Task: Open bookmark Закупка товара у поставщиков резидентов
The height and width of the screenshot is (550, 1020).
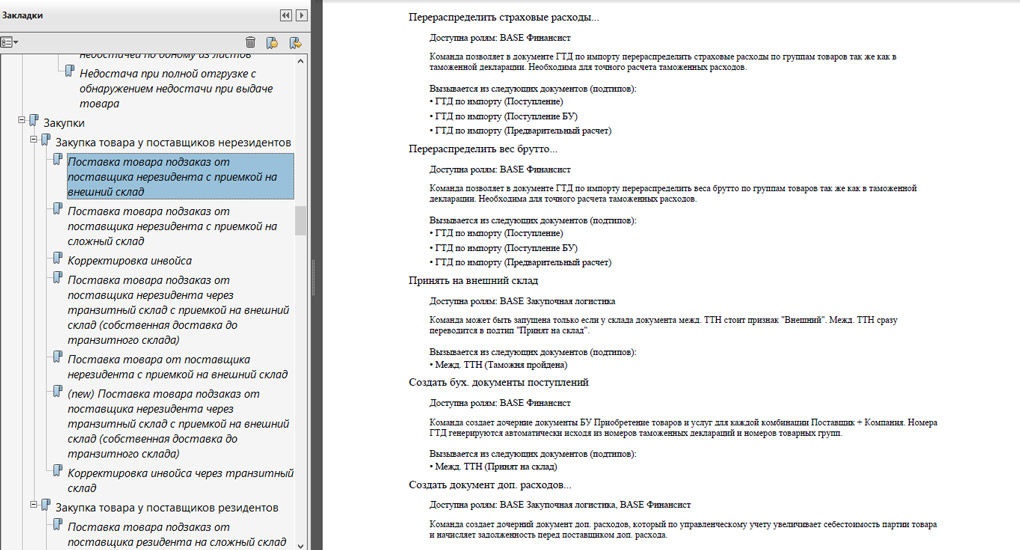Action: coord(167,508)
